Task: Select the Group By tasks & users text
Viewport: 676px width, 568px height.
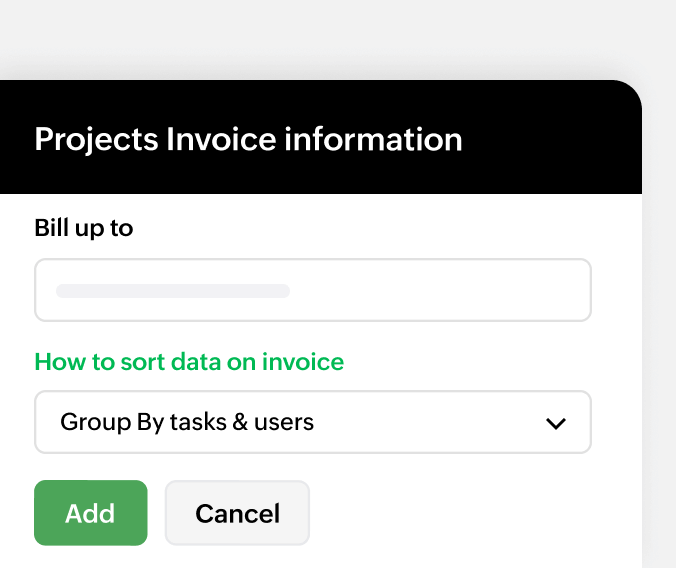Action: pyautogui.click(x=187, y=422)
